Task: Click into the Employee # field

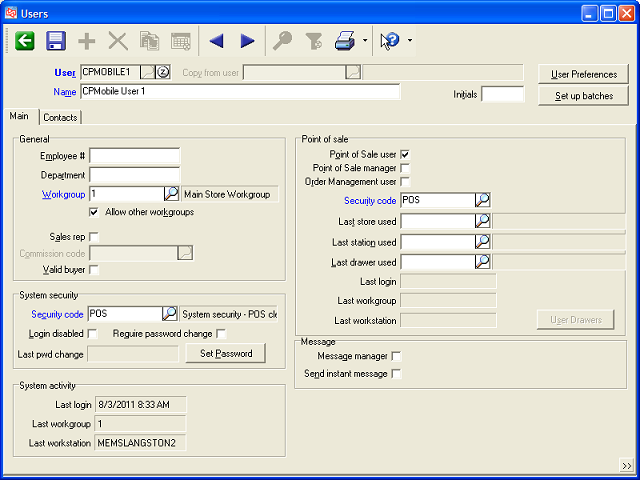Action: click(134, 156)
